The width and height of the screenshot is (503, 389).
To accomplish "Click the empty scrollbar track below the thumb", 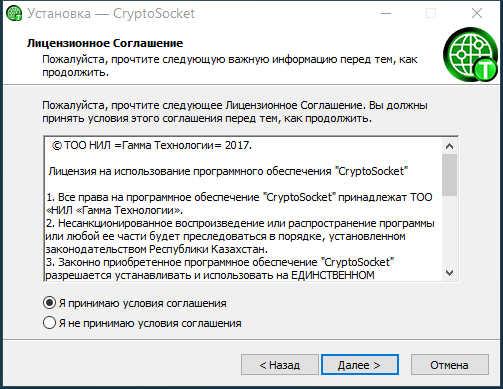I will point(450,231).
